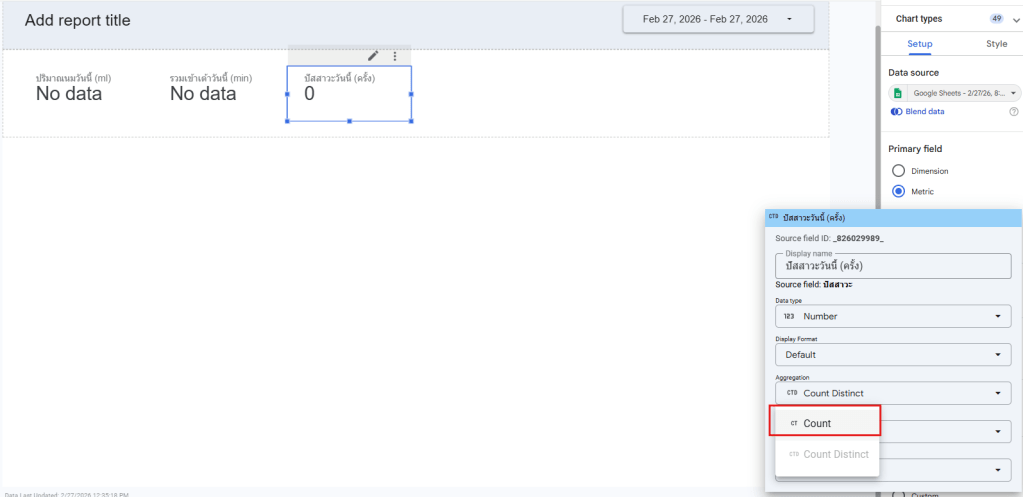Click the CTD icon in the metric editor header

tap(773, 216)
